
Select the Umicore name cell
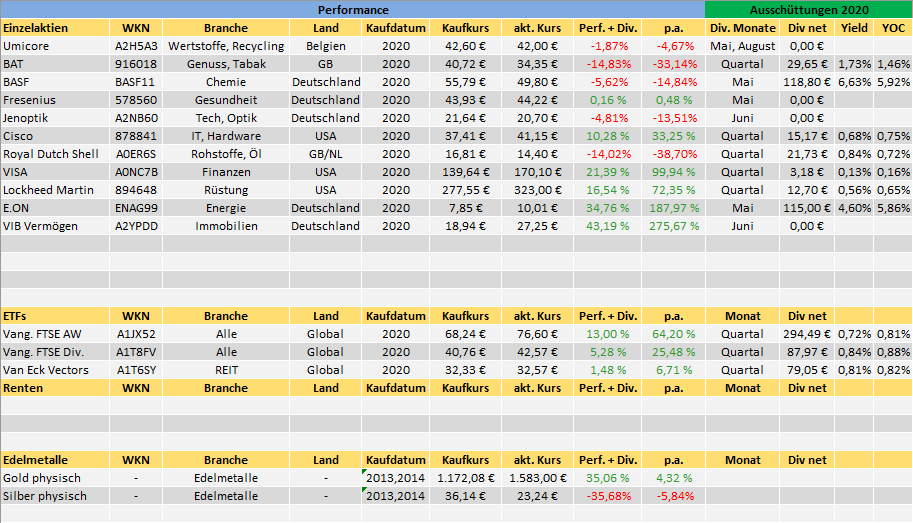click(55, 46)
